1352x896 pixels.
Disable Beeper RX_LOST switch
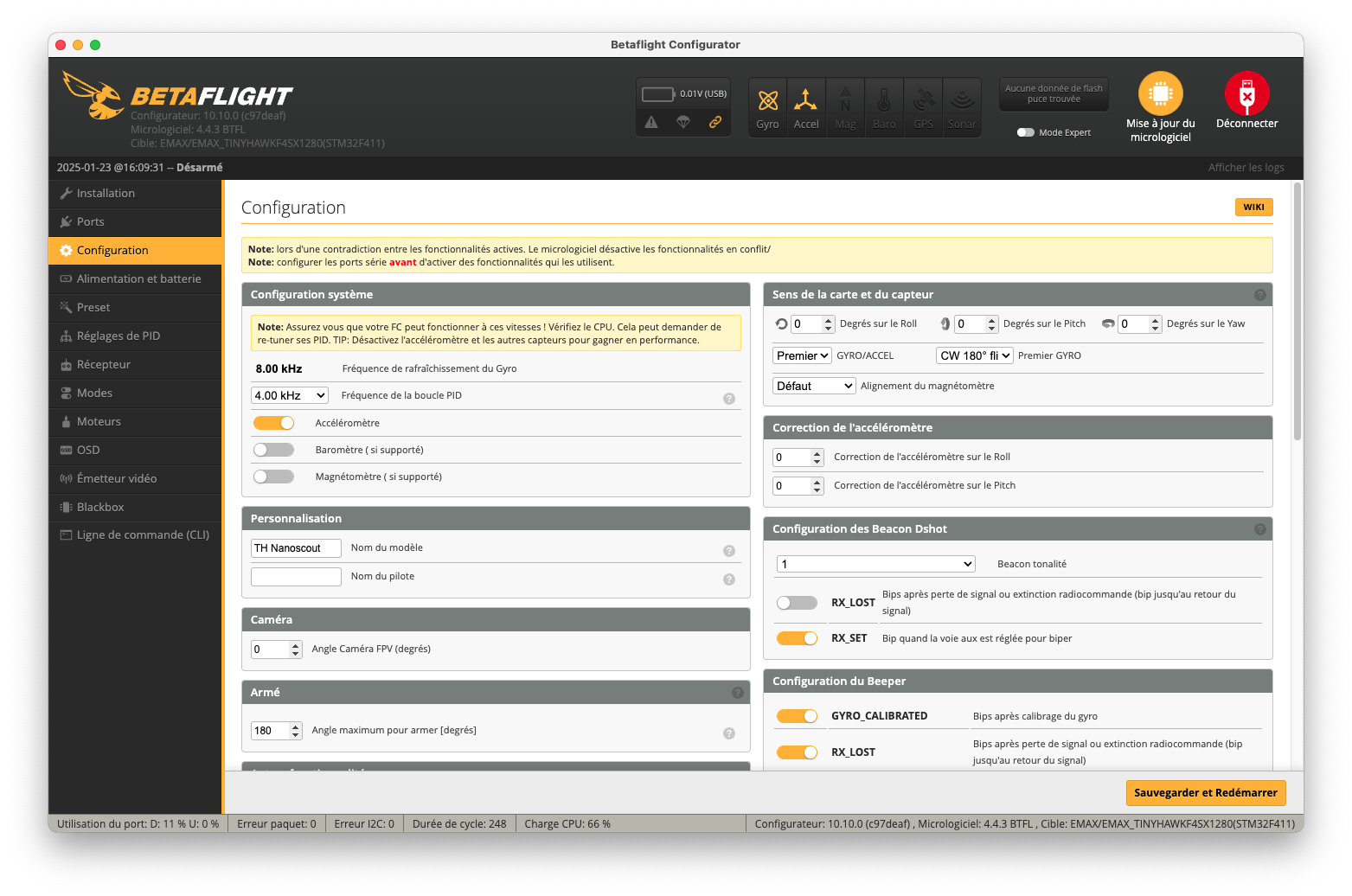pos(797,752)
